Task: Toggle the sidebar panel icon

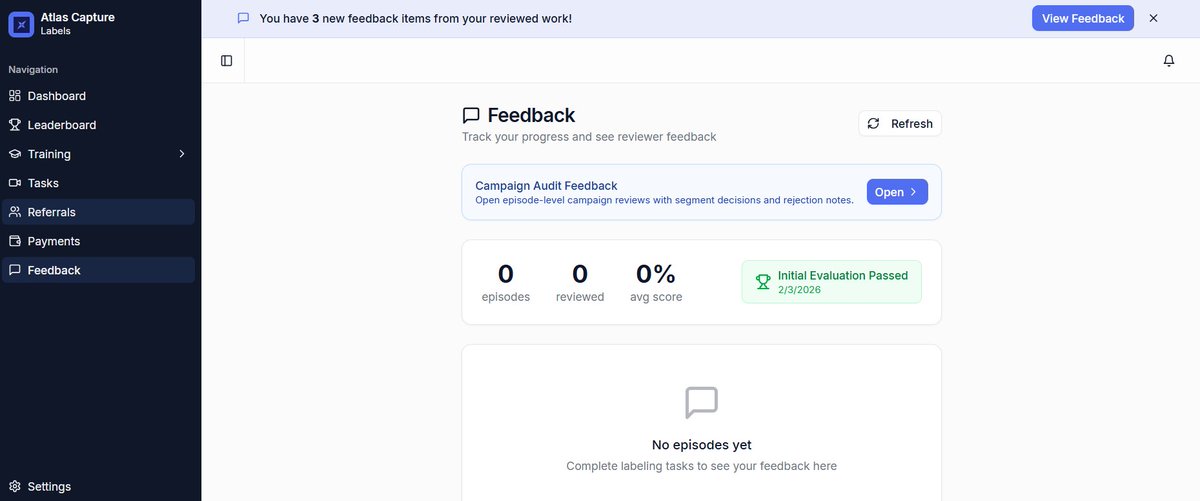Action: point(226,61)
